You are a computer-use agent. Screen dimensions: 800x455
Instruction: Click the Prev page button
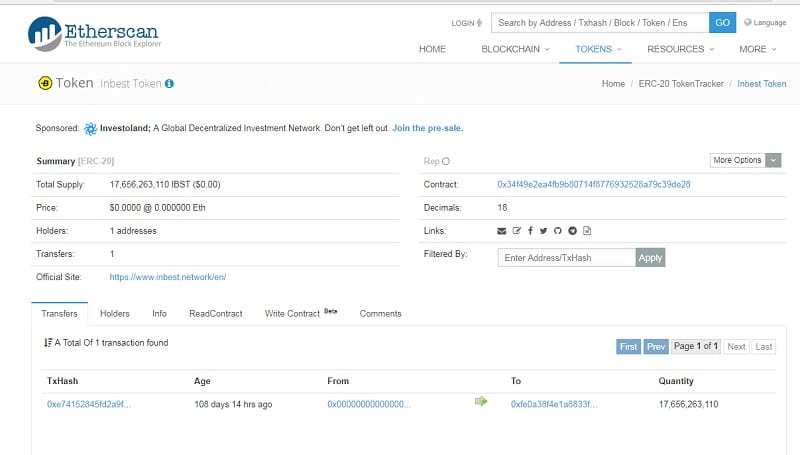click(x=656, y=347)
